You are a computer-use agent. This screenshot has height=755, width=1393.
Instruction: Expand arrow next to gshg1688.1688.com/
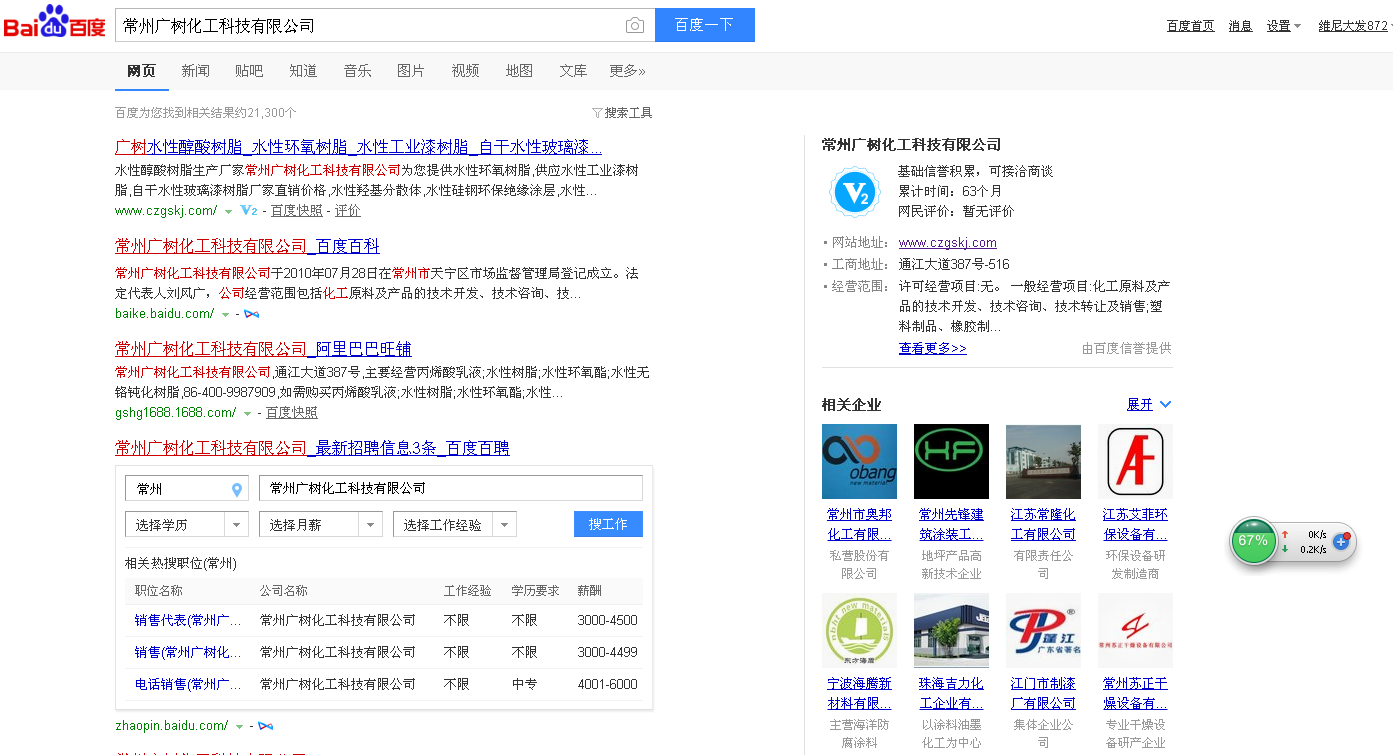point(247,414)
